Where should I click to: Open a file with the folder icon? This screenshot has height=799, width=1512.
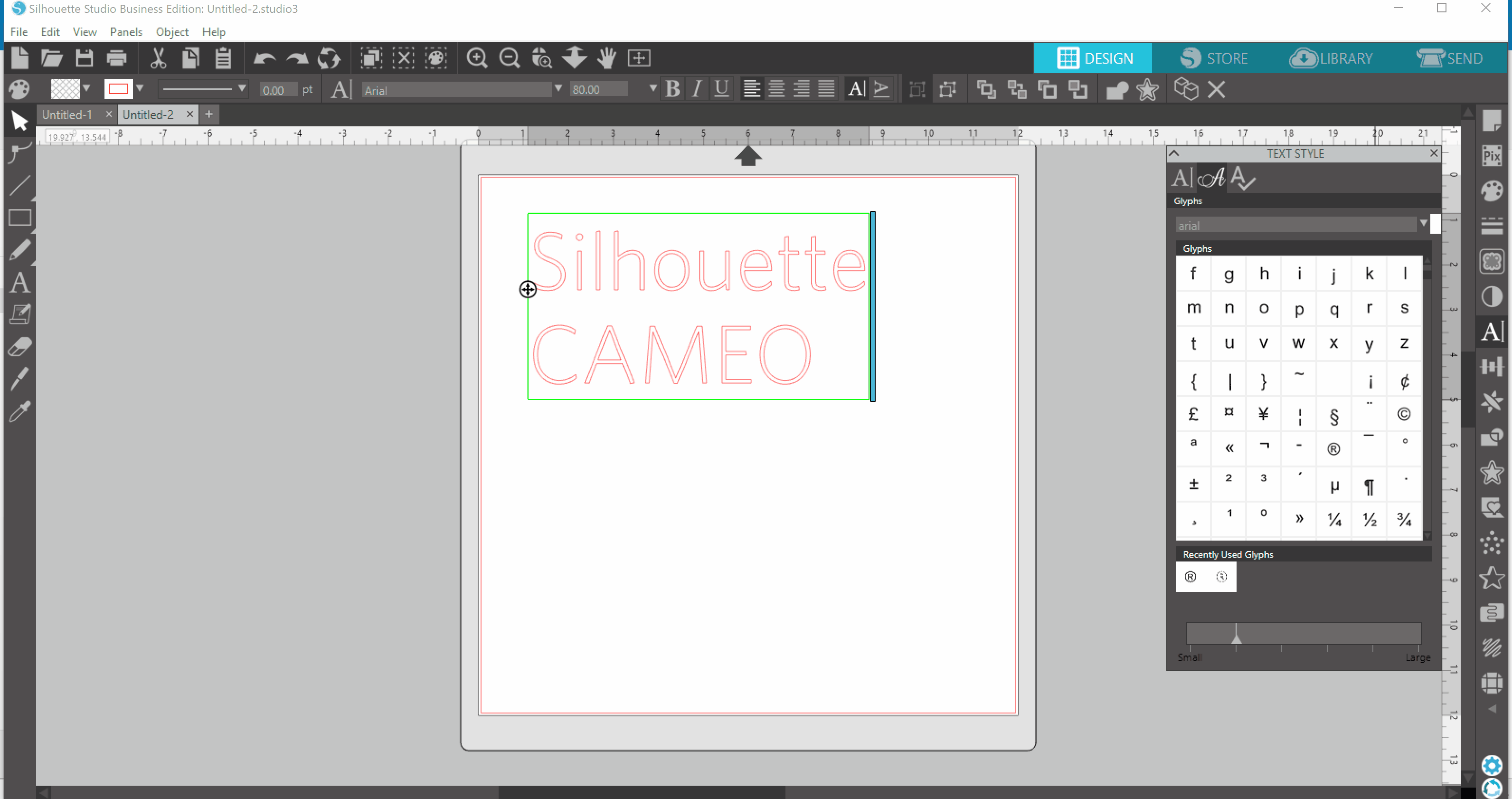(52, 57)
